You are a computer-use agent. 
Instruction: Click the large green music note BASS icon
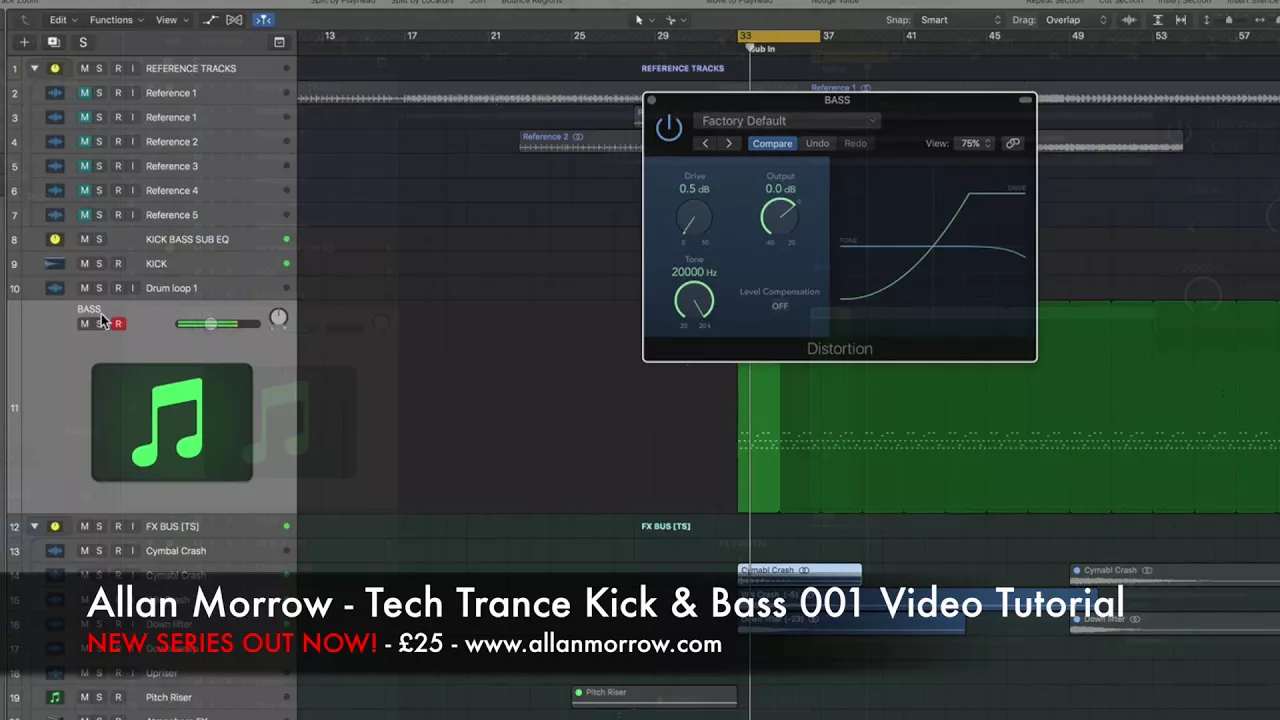(x=172, y=422)
